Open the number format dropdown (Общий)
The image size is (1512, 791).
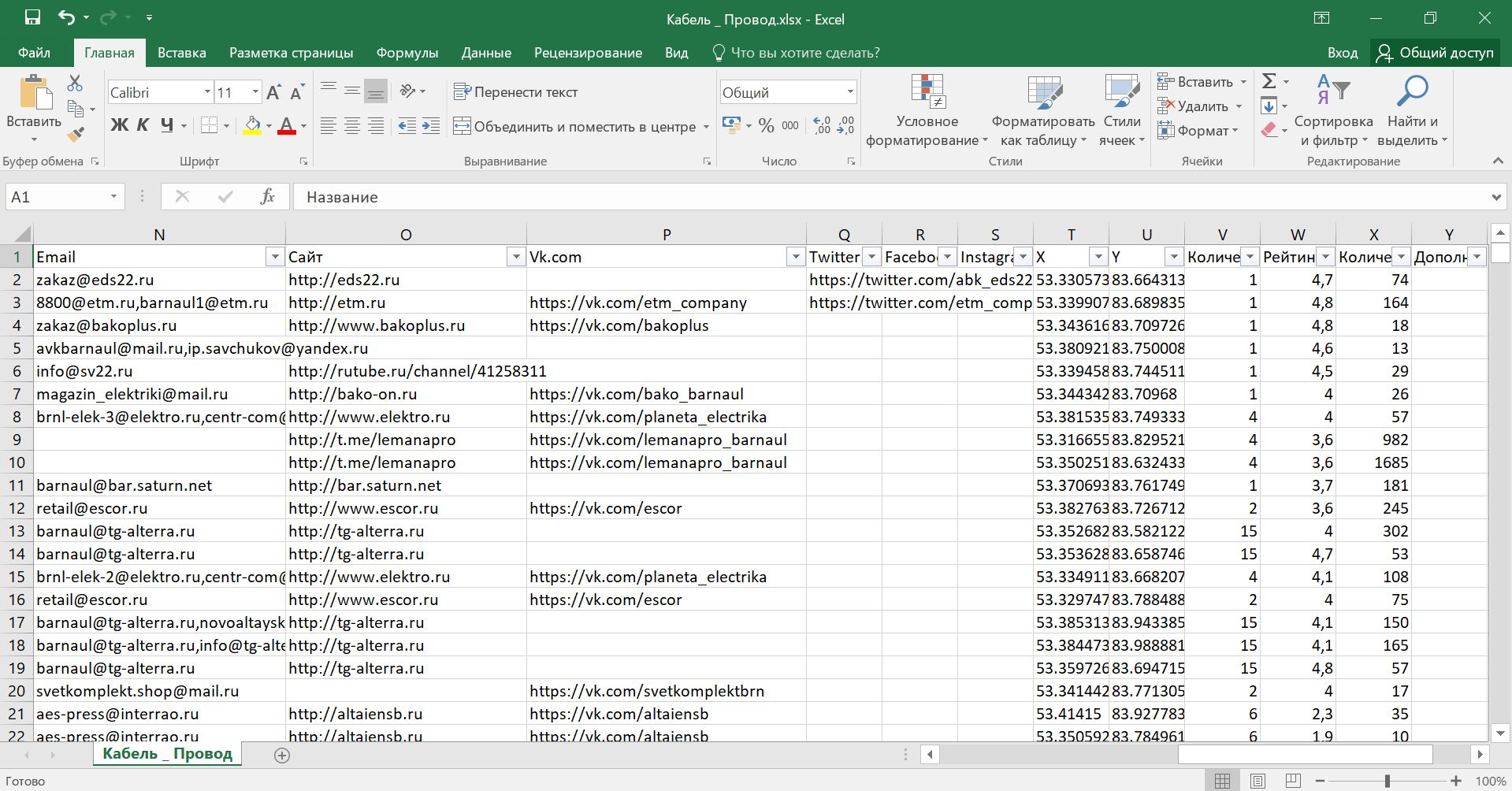849,92
